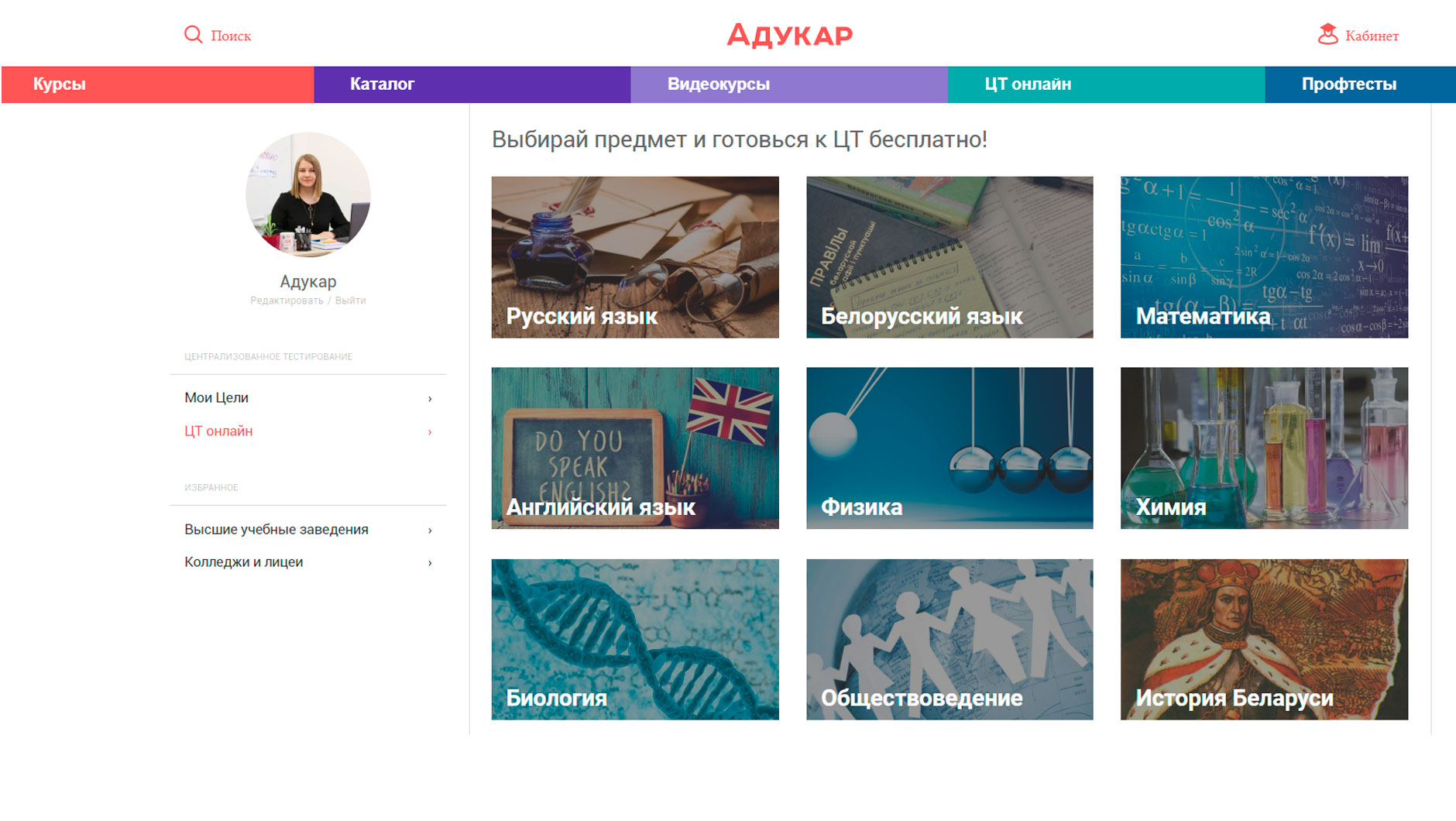The height and width of the screenshot is (821, 1456).
Task: Click the Адукар logo
Action: pos(789,36)
